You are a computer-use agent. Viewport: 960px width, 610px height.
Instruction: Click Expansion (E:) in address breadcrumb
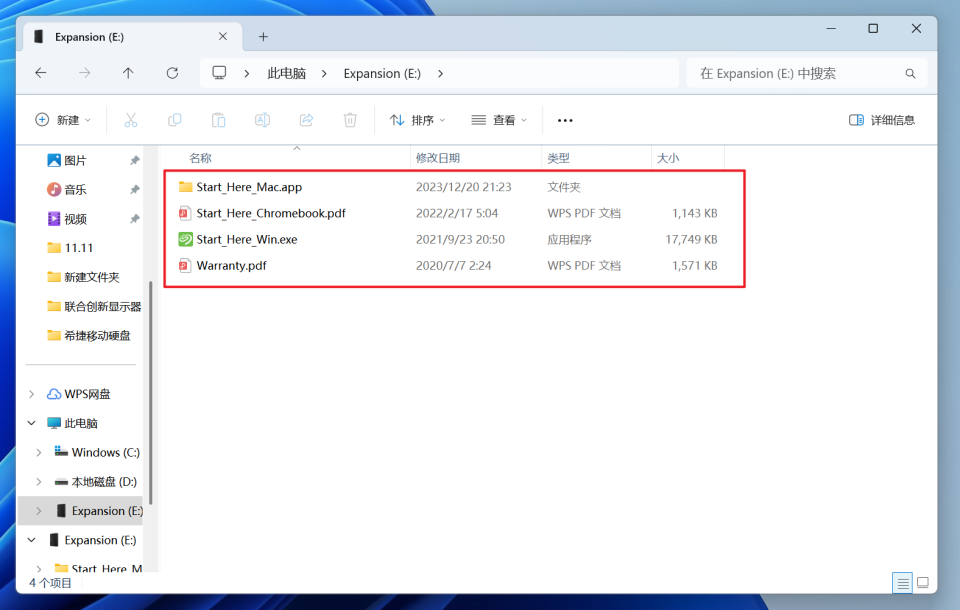(x=382, y=73)
